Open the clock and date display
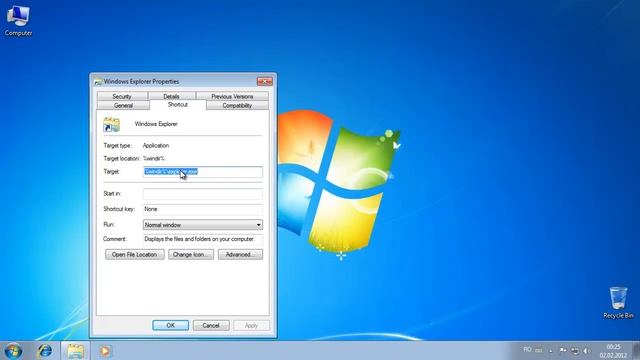This screenshot has width=640, height=360. click(613, 351)
